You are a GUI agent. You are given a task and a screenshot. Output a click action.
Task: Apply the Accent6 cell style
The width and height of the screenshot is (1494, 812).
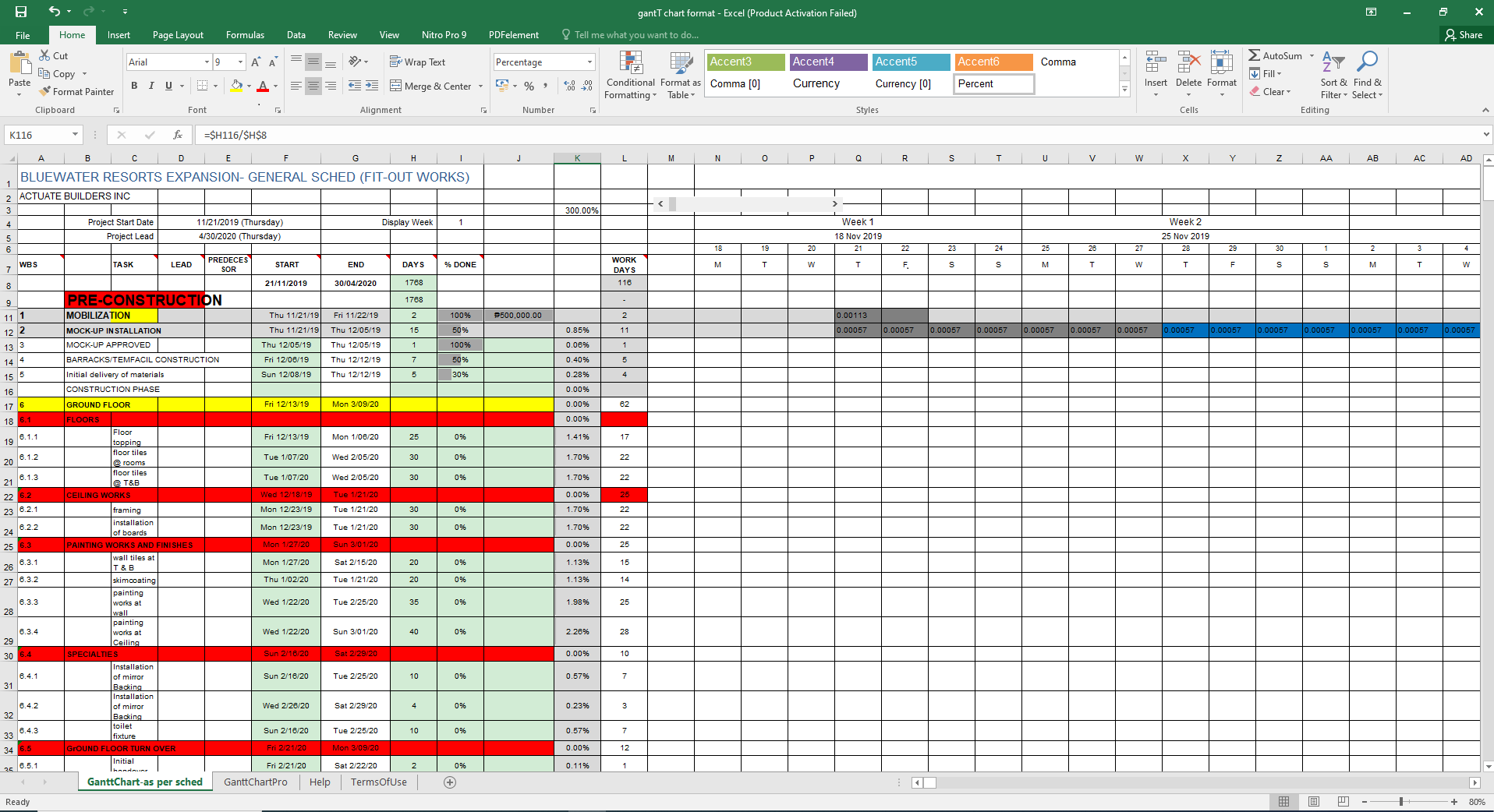click(993, 62)
